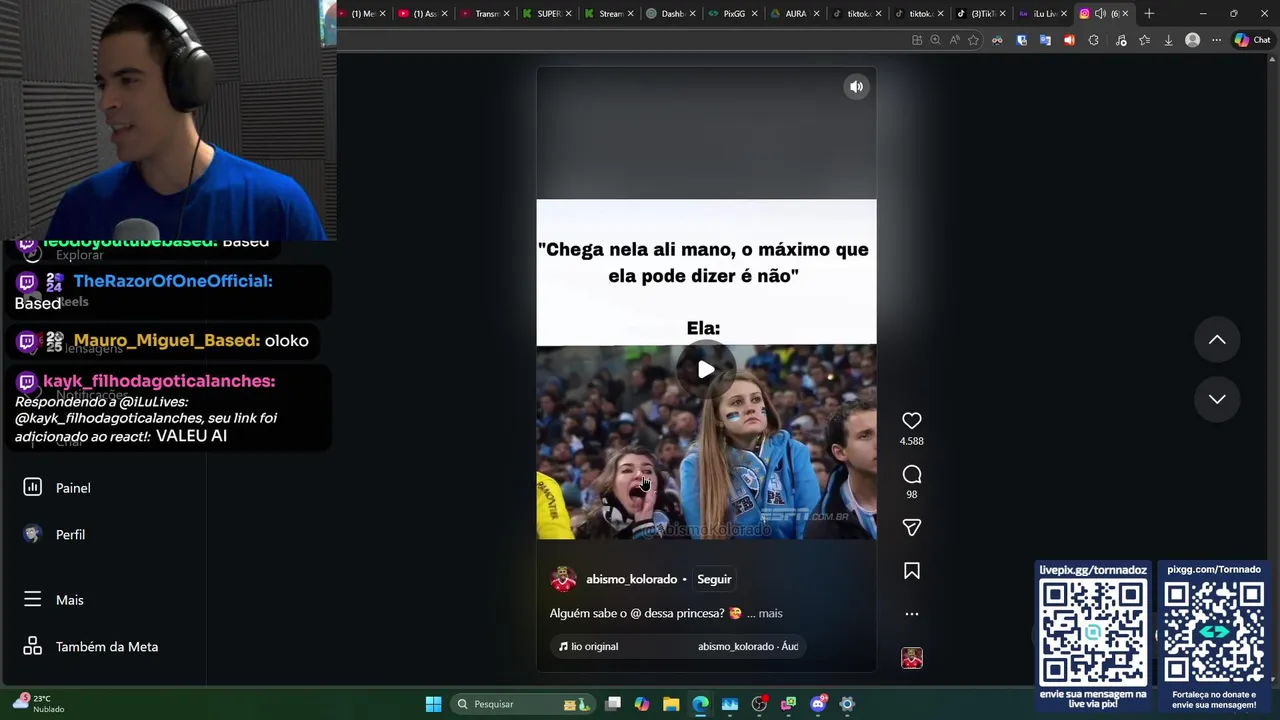
Task: Open browser settings and more menu
Action: pos(1216,40)
